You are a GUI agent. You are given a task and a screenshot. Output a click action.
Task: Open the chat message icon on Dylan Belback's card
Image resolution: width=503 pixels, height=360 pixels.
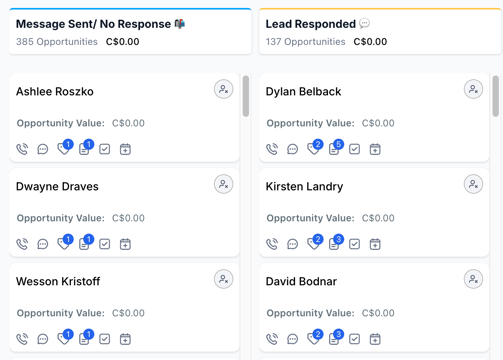(292, 149)
